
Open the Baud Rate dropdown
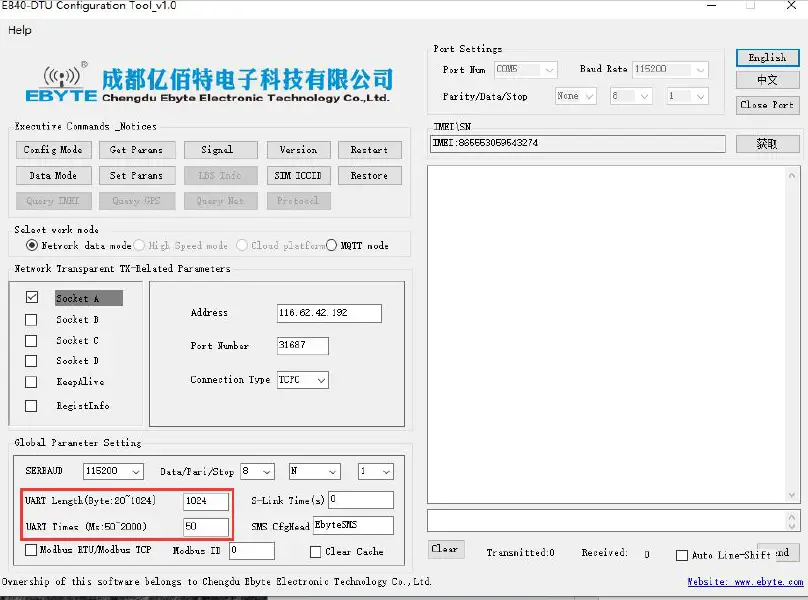tap(670, 69)
